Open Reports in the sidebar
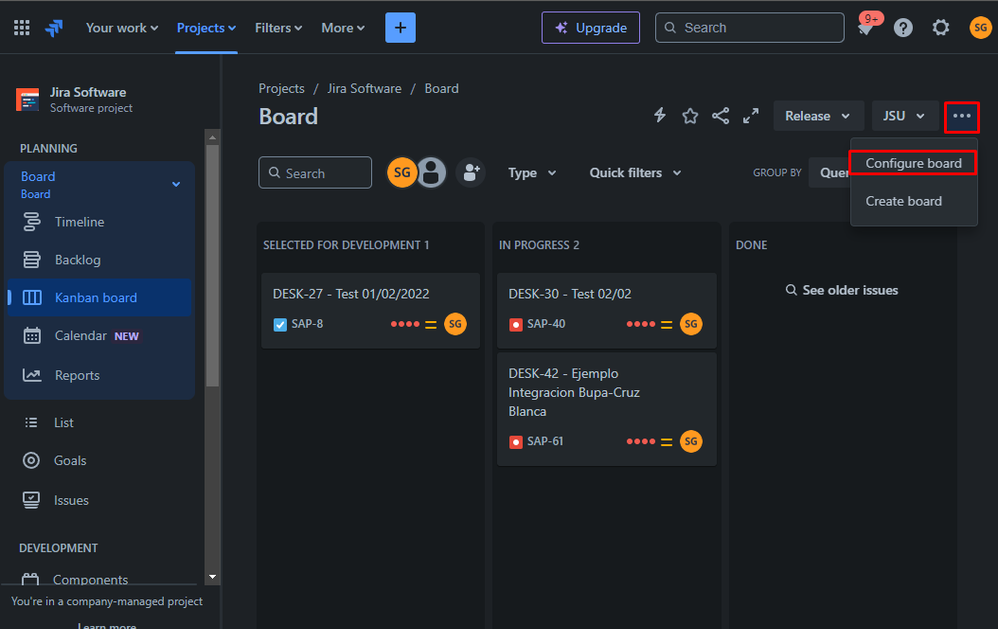Viewport: 998px width, 629px height. click(99, 376)
